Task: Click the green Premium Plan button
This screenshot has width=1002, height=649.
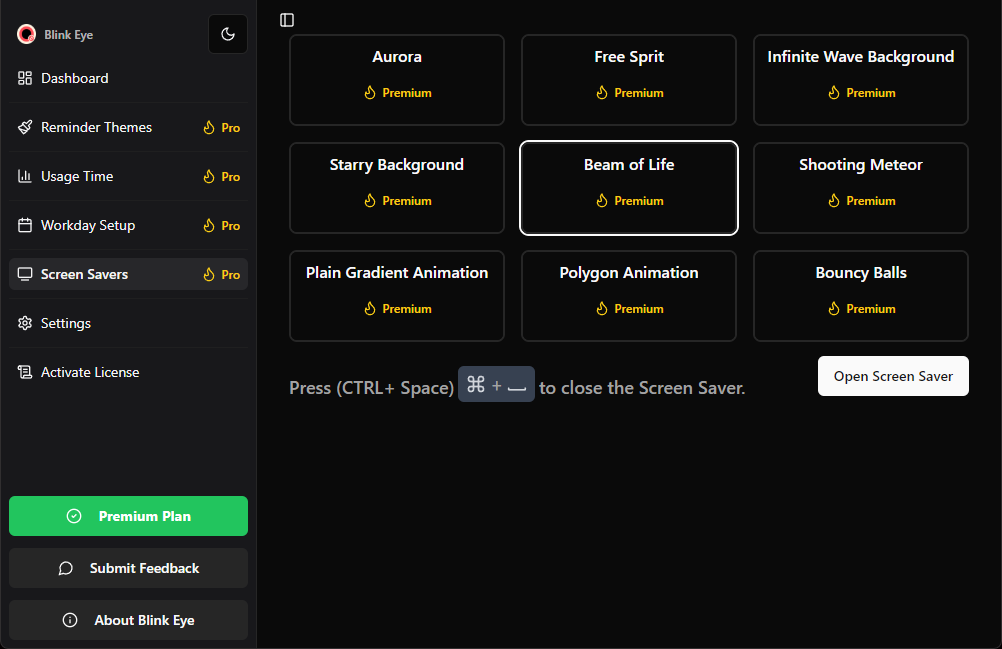Action: tap(128, 516)
